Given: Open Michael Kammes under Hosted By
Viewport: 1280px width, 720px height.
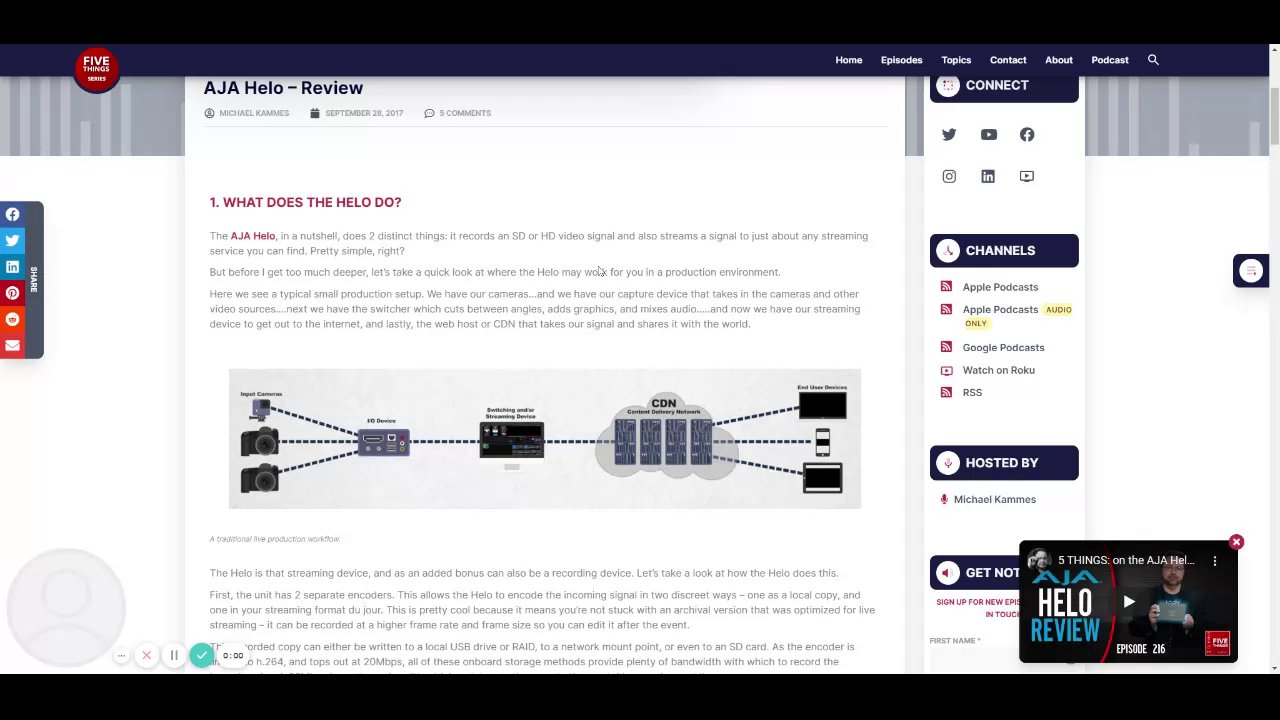Looking at the screenshot, I should (x=994, y=500).
